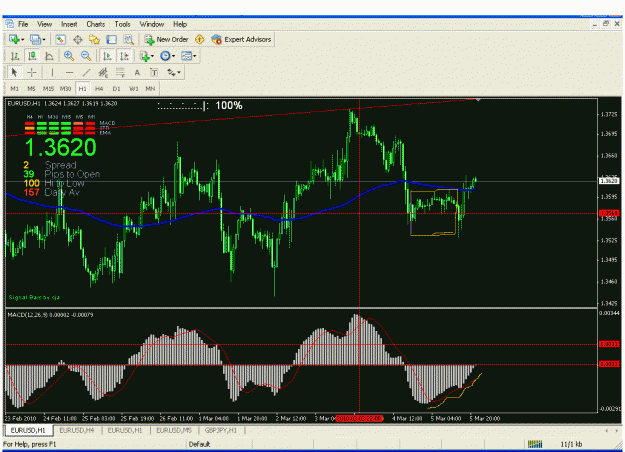The width and height of the screenshot is (625, 452).
Task: Click the MACD(12,26,9) indicator label
Action: (50, 315)
